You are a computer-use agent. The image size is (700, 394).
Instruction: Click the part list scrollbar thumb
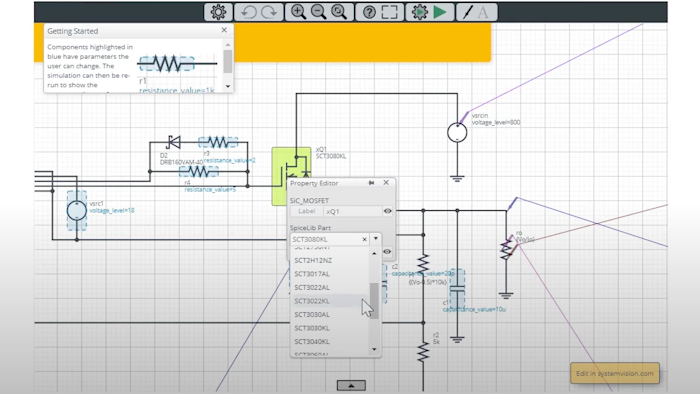[x=374, y=301]
